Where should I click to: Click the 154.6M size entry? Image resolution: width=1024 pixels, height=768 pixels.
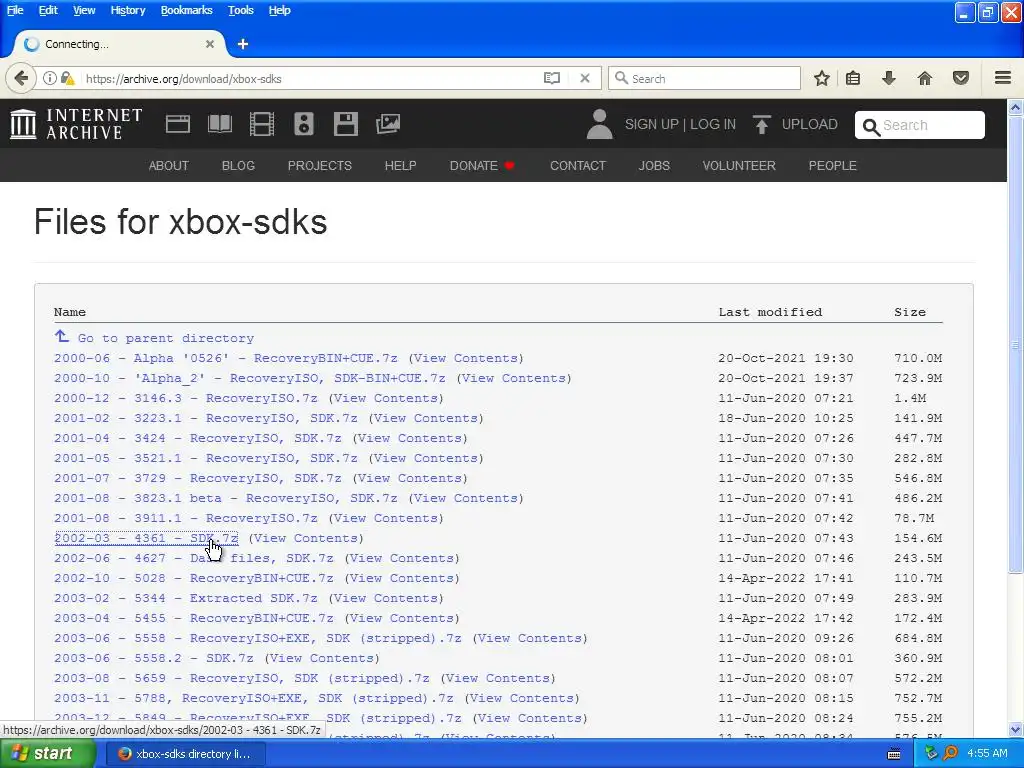pyautogui.click(x=918, y=538)
